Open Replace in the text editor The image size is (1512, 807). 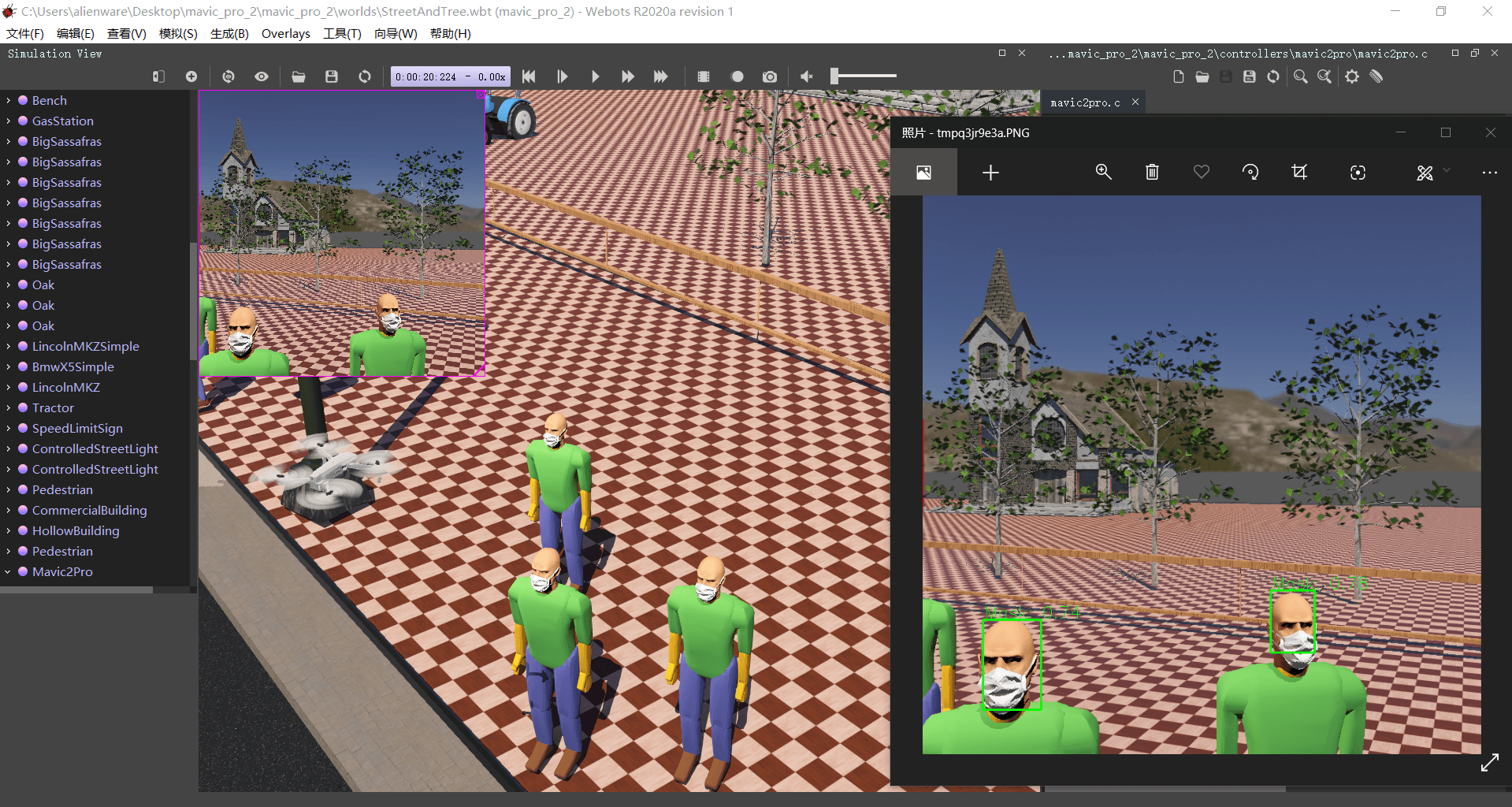click(x=1325, y=76)
